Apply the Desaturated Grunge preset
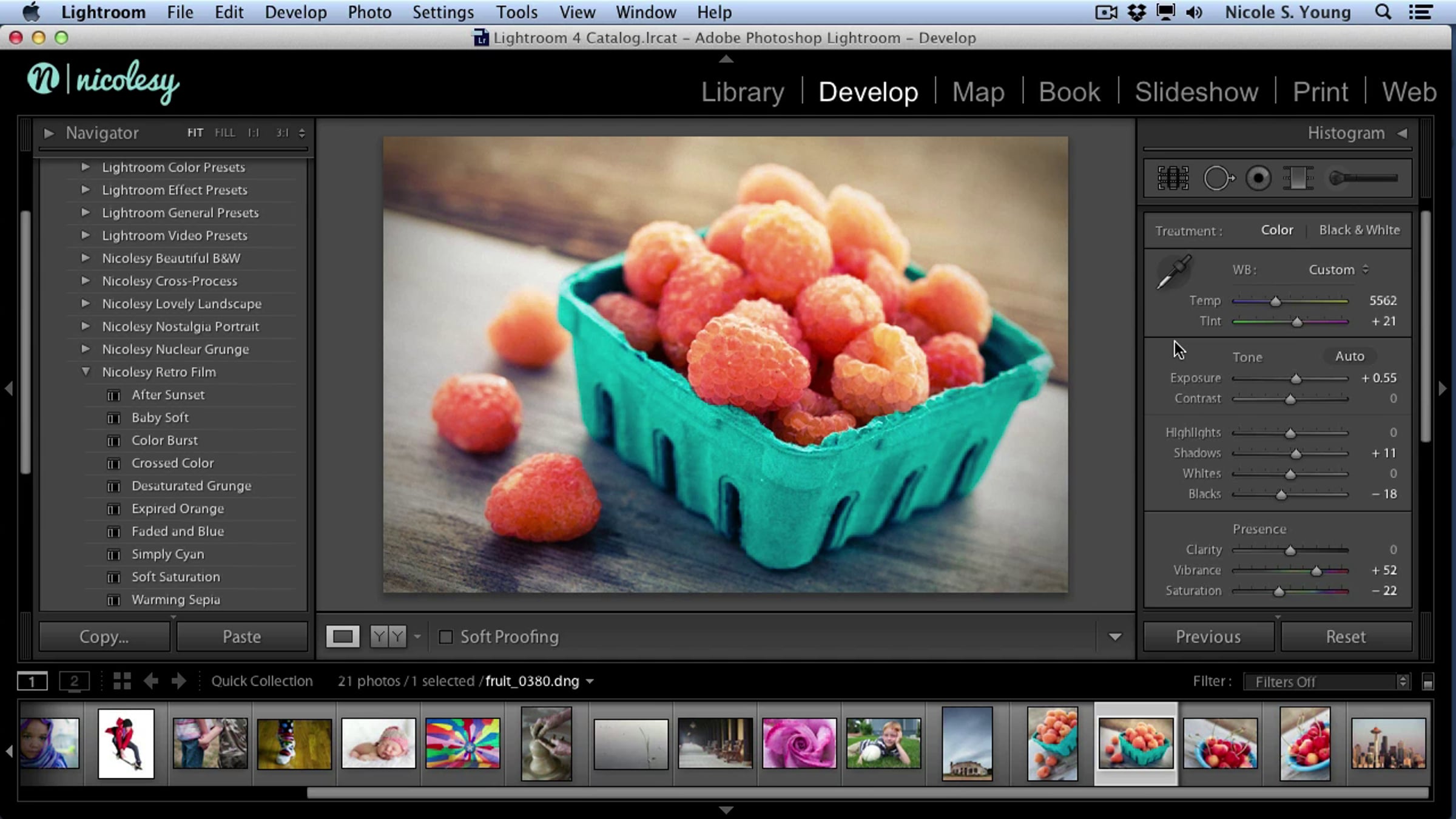 point(191,486)
